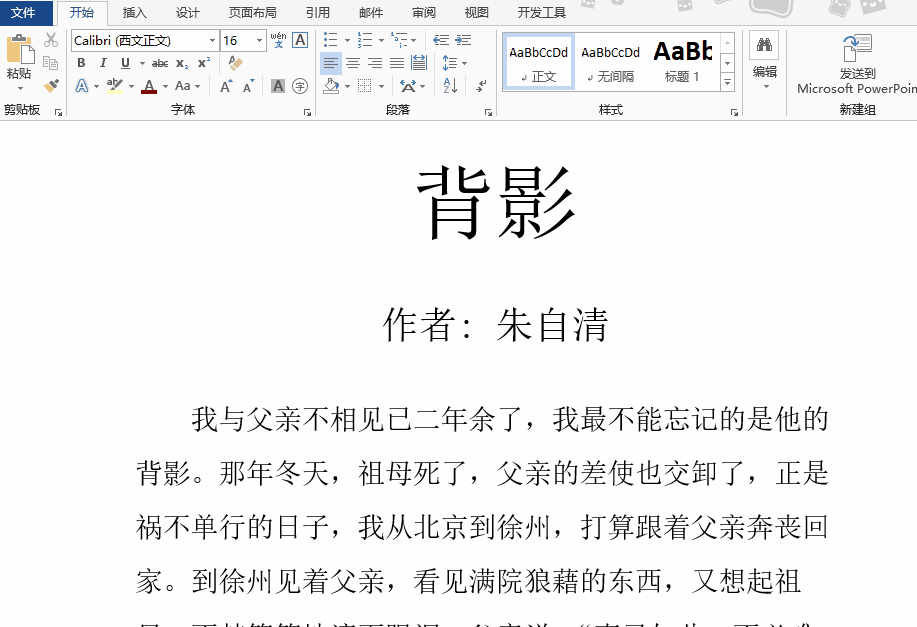Show or hide paragraph marks
Screen dimensions: 917x627
click(481, 86)
